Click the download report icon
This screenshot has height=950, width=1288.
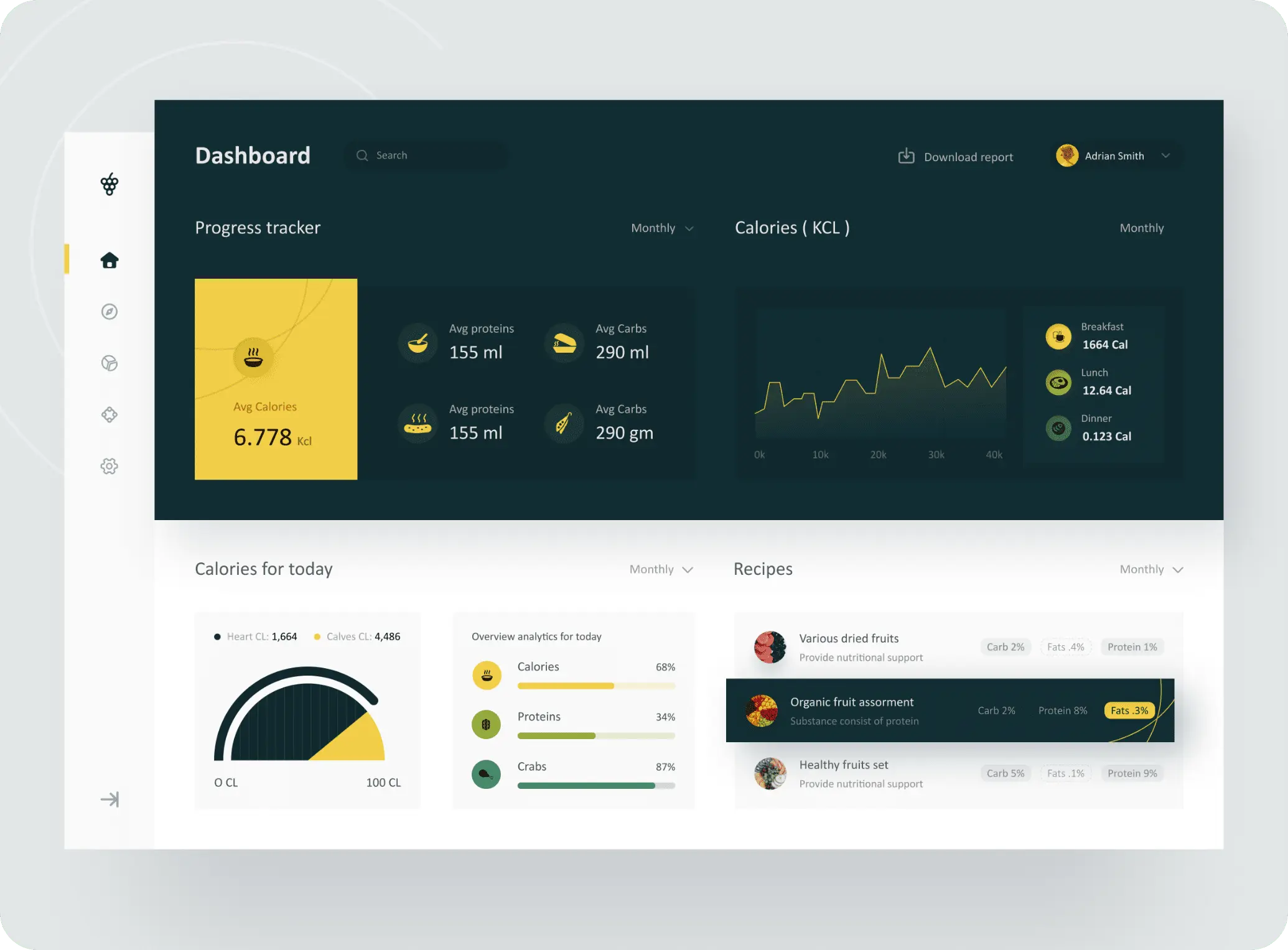[905, 155]
